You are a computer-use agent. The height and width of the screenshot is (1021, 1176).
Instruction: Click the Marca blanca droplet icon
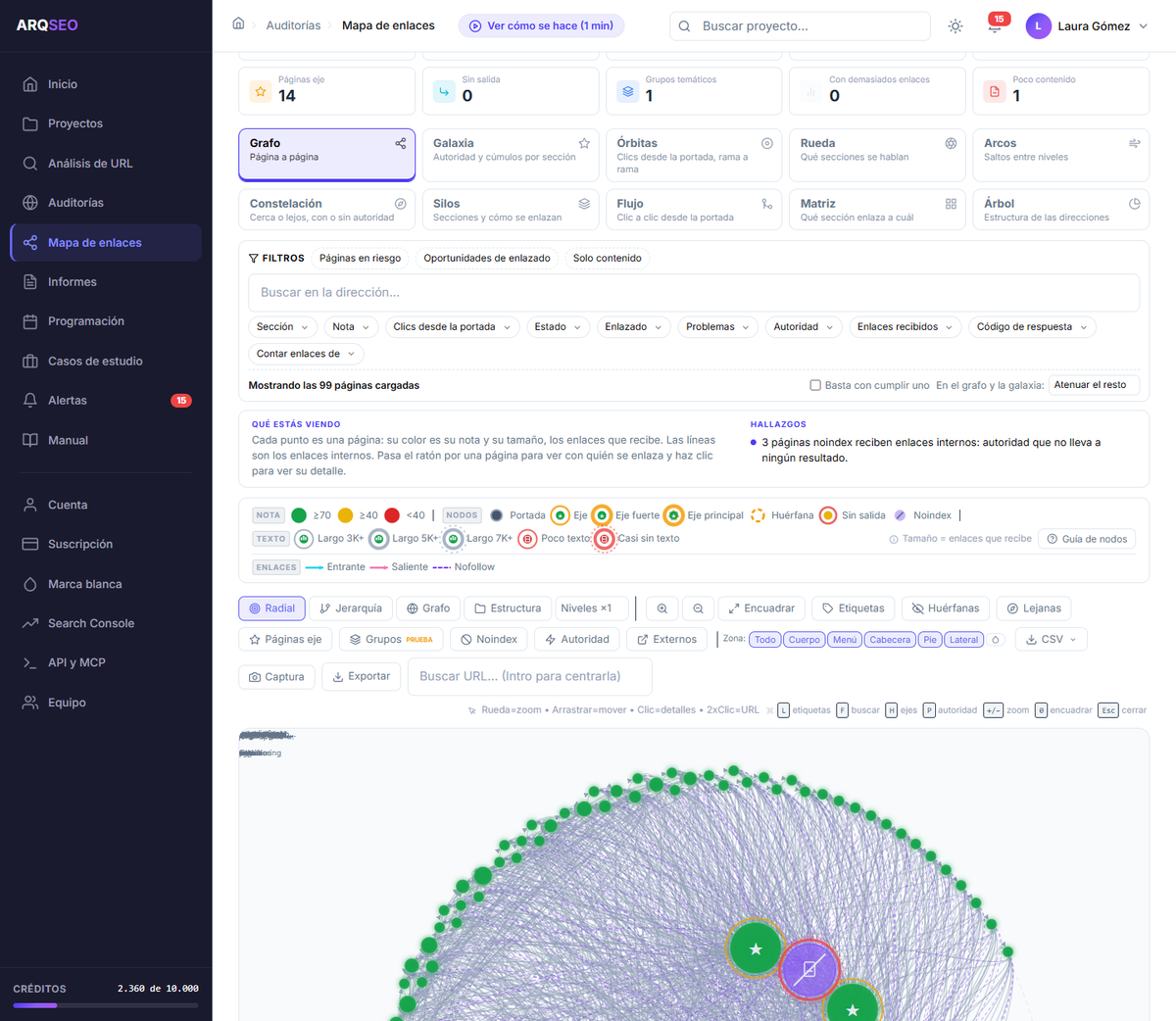pyautogui.click(x=30, y=584)
